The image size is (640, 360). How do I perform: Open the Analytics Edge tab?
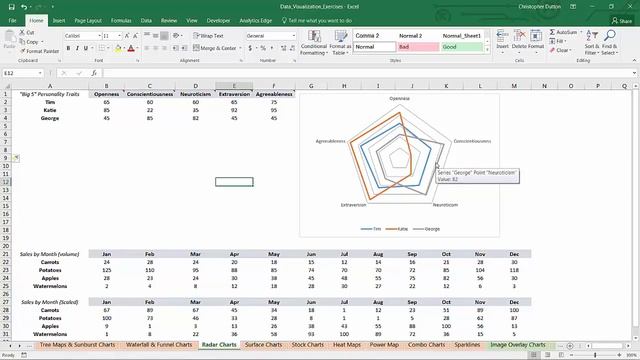(256, 20)
